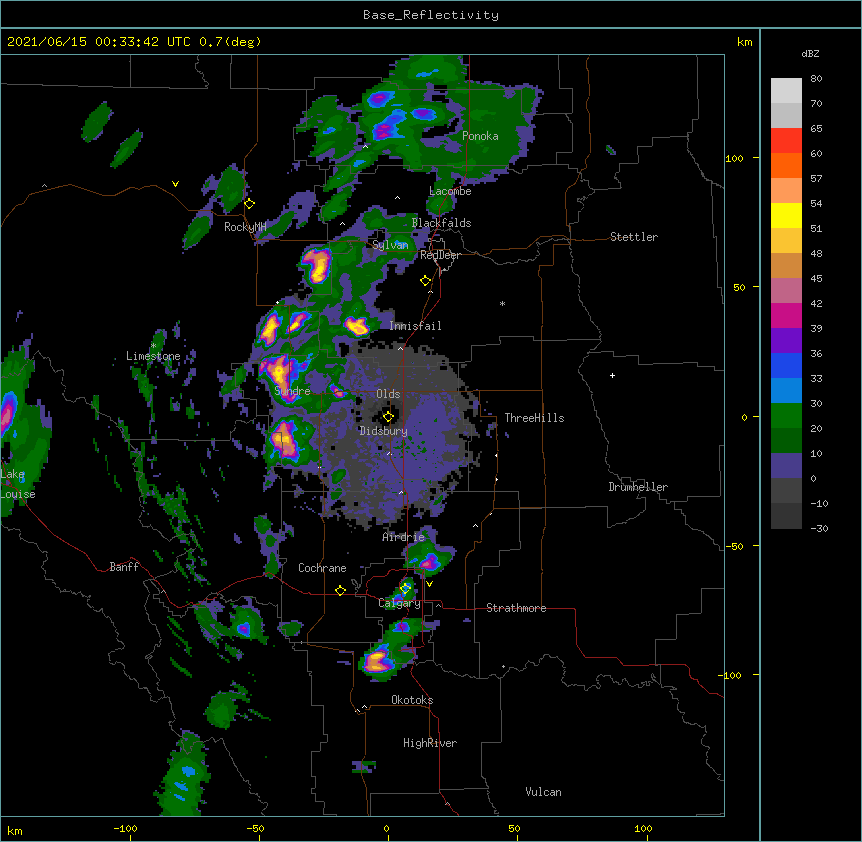Screen dimensions: 862x842
Task: Click the dBZ legend heading
Action: pos(810,53)
